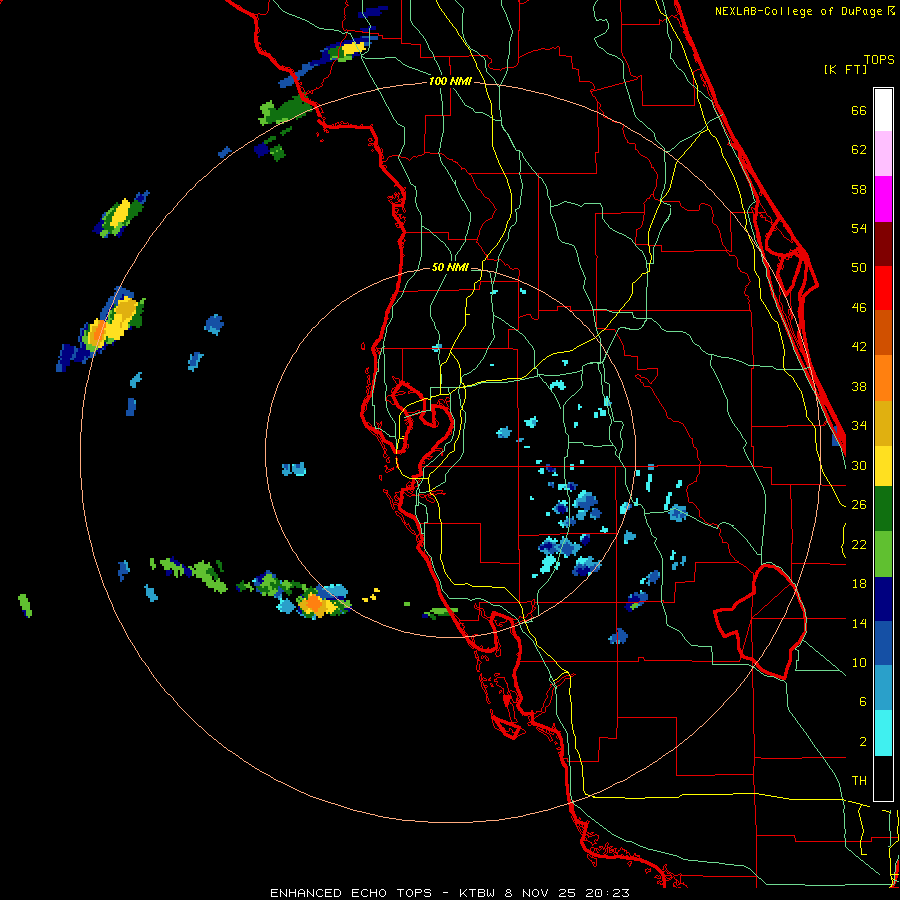Click the magenta legend swatch
This screenshot has width=900, height=900.
[x=883, y=199]
